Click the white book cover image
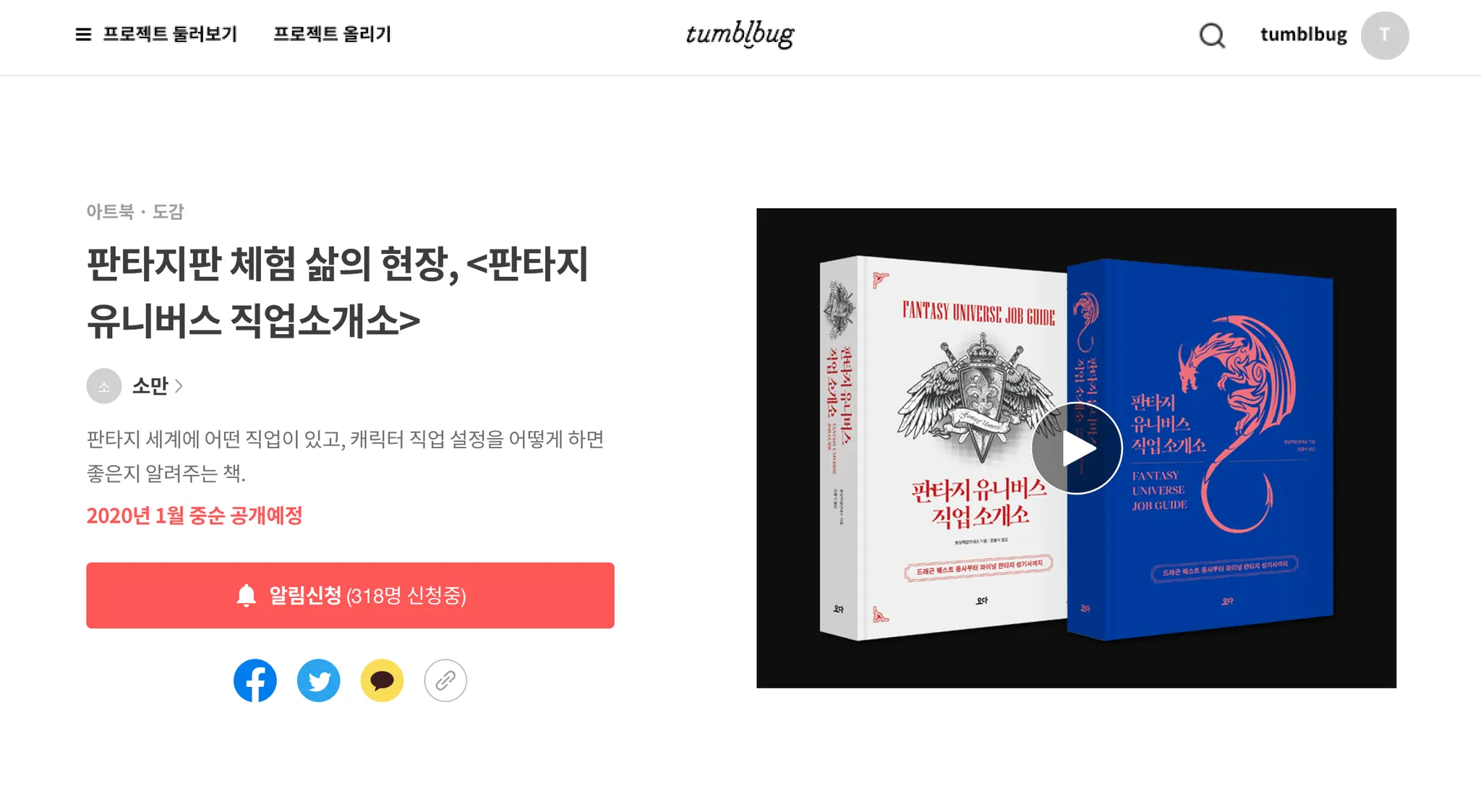This screenshot has width=1481, height=812. tap(943, 448)
